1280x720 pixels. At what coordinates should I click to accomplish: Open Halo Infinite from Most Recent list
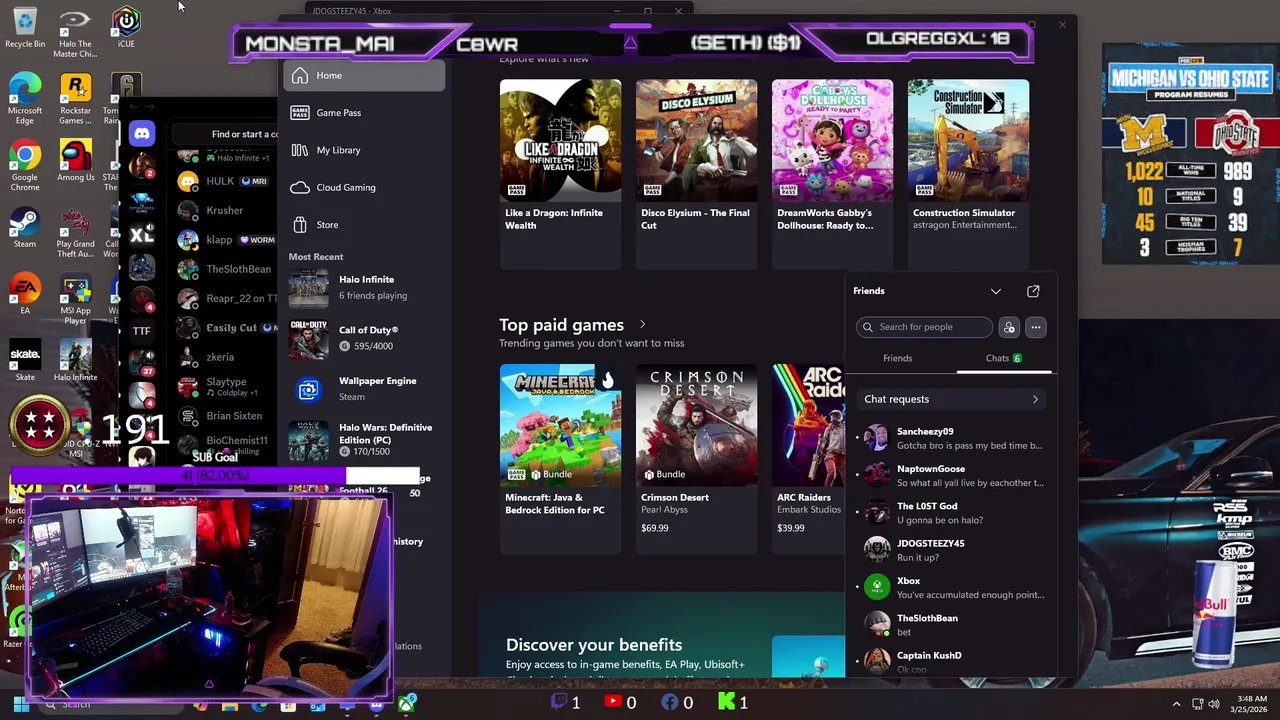364,288
